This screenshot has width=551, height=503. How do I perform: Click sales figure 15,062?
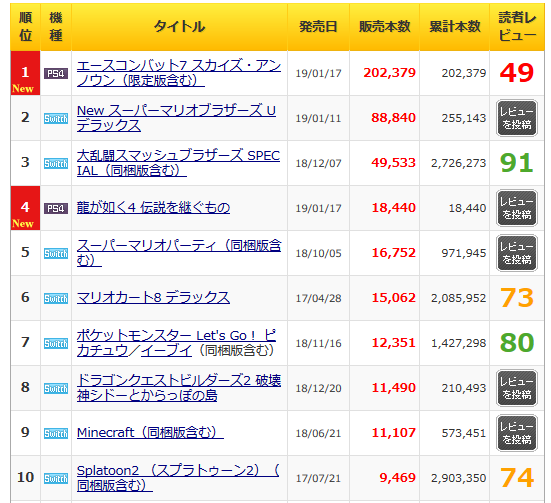tap(394, 298)
